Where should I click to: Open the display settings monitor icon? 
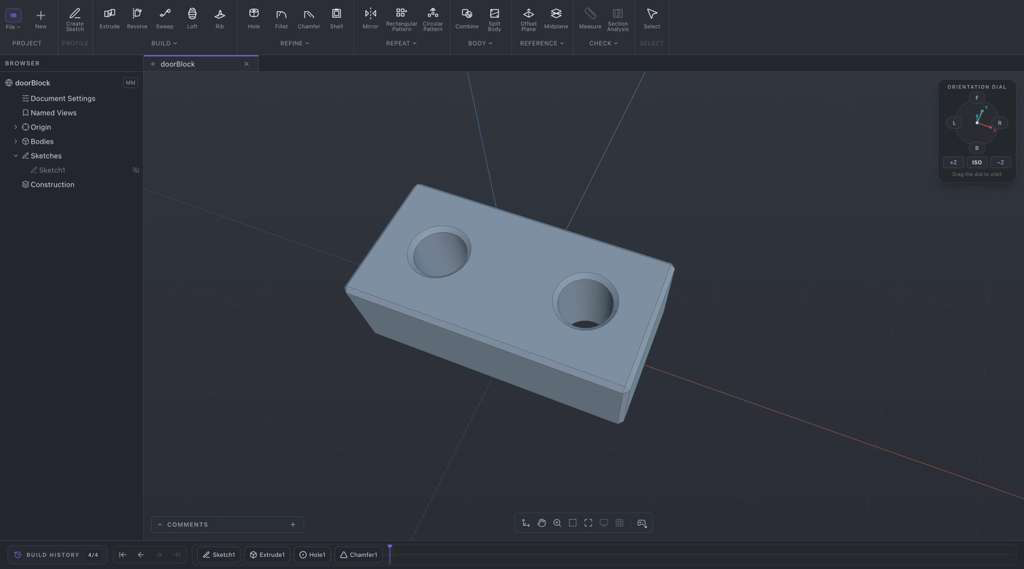coord(604,523)
